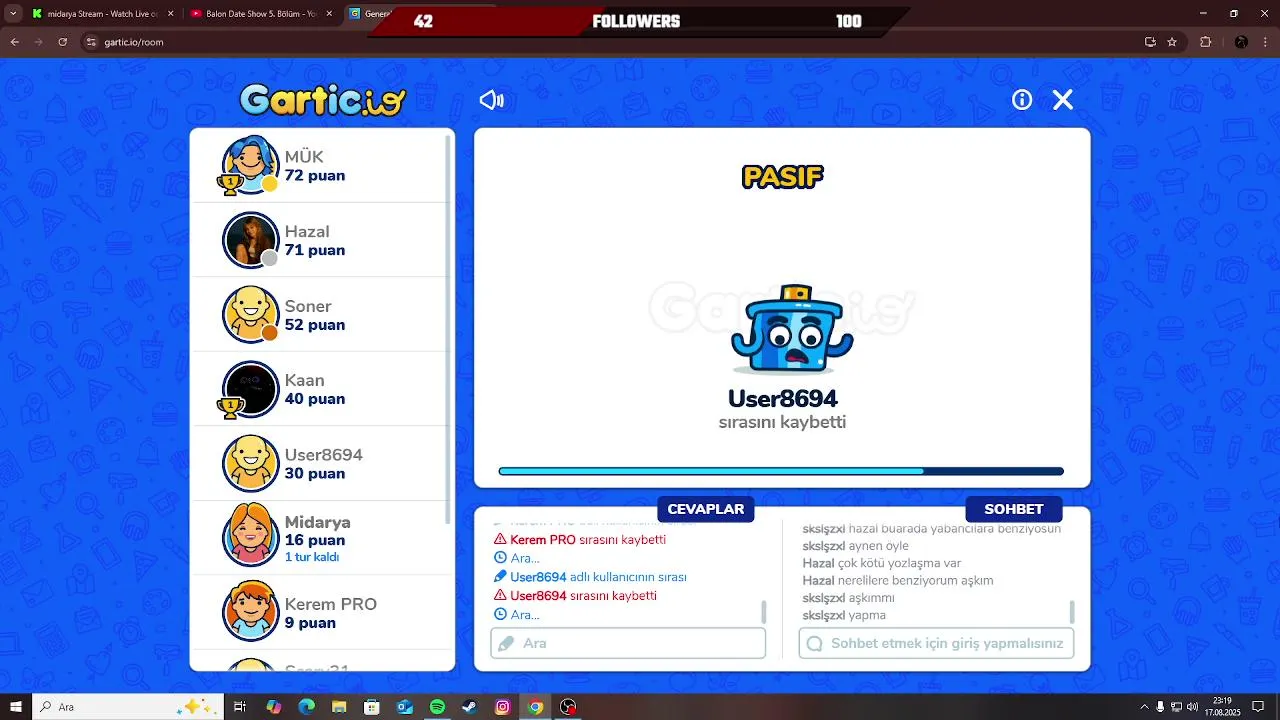Go back with browser back arrow

click(14, 42)
